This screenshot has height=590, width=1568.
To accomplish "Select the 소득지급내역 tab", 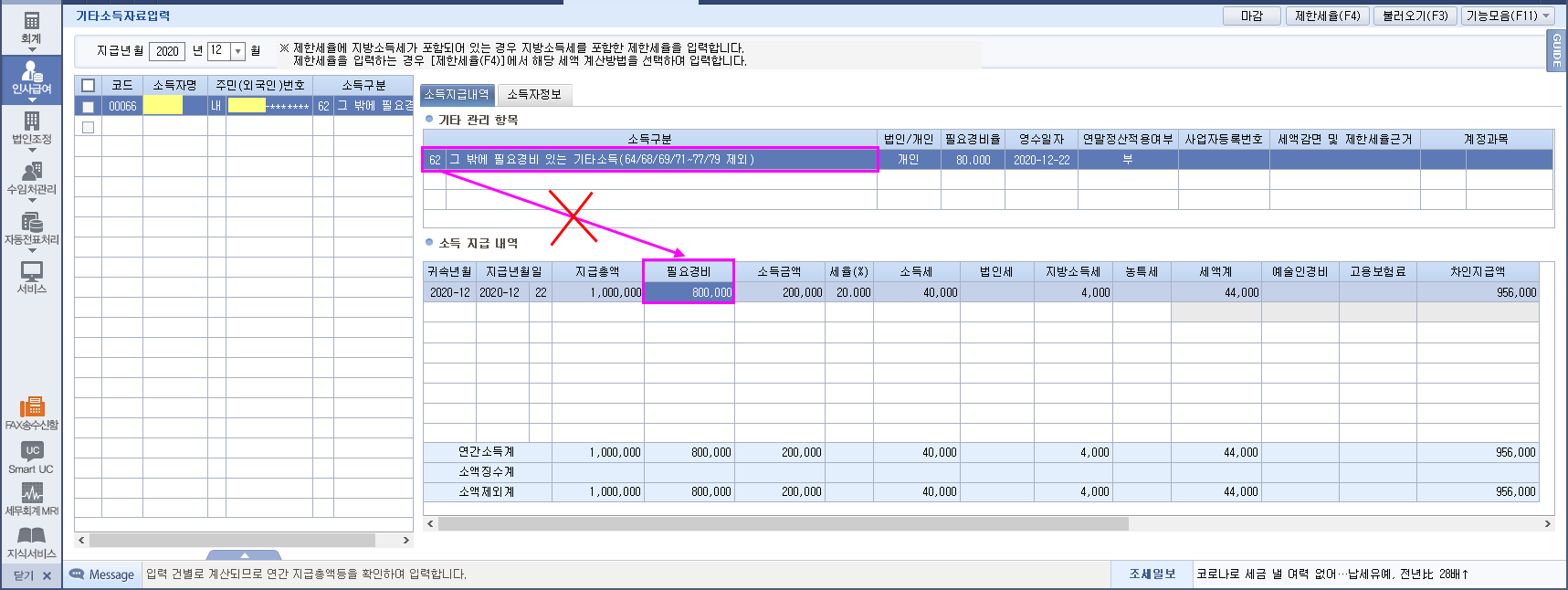I will (x=457, y=94).
